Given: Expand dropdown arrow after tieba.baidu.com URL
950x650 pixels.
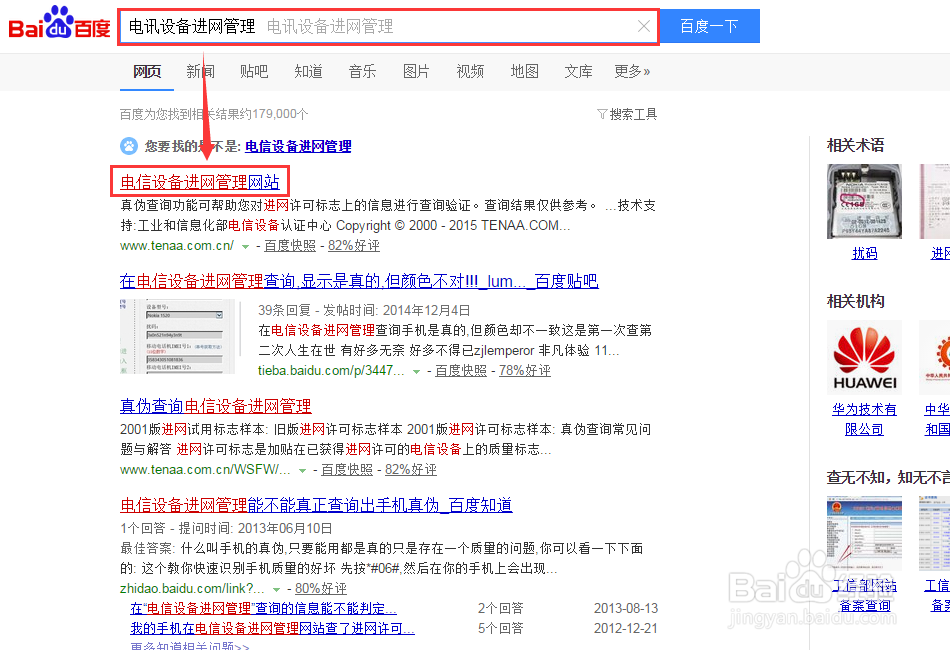Looking at the screenshot, I should [x=416, y=371].
